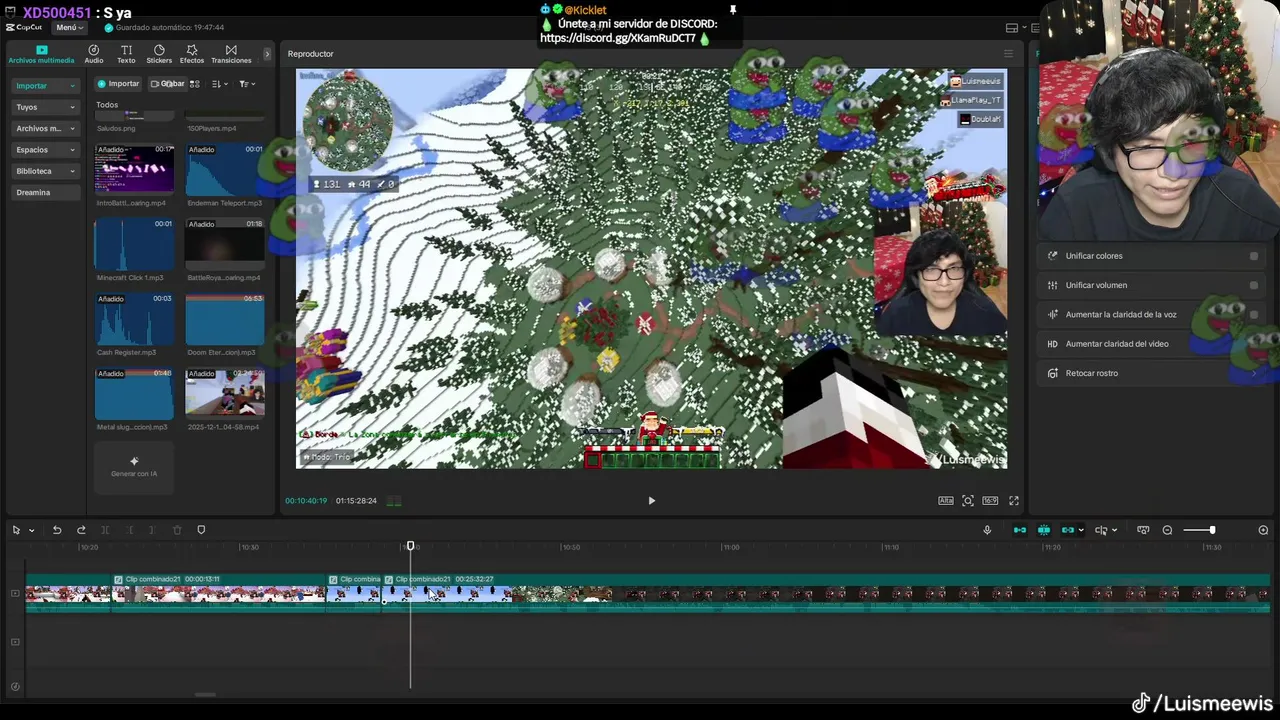Open the Archivos multimedia tab
Screen dimensions: 1280x720
(x=41, y=54)
